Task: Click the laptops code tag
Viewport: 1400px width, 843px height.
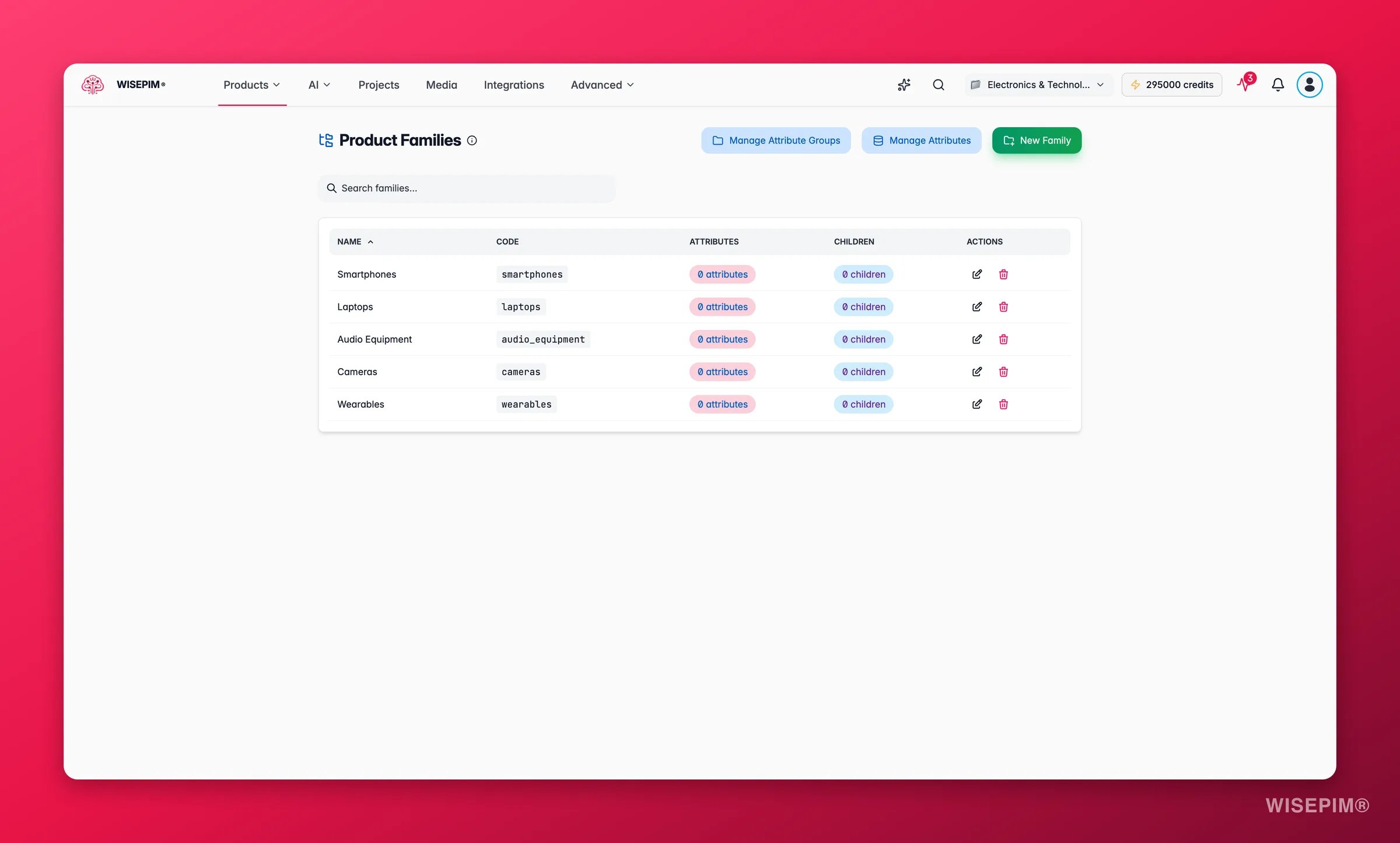Action: point(521,307)
